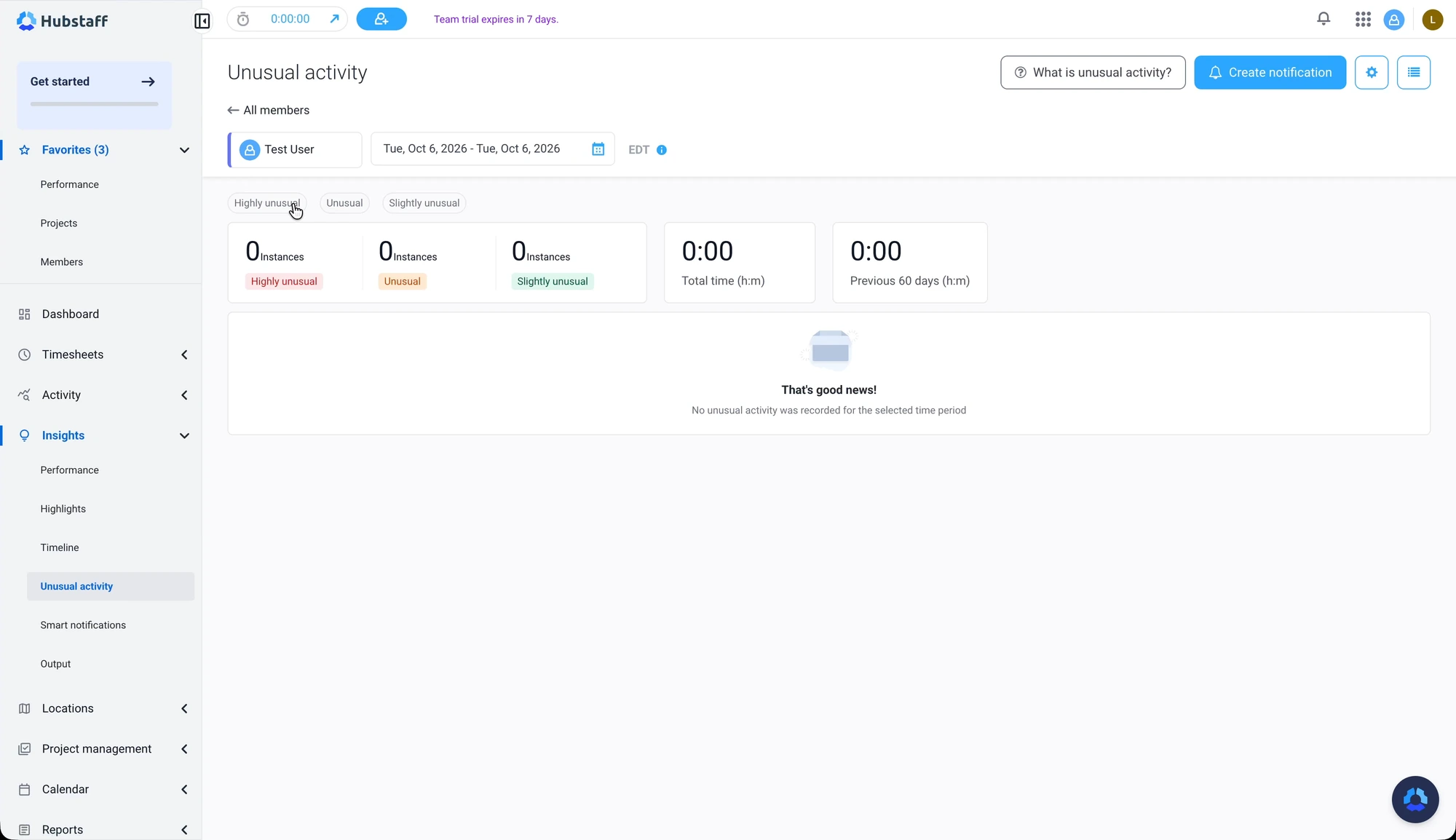The height and width of the screenshot is (840, 1456).
Task: Open the date picker calendar icon
Action: [598, 148]
